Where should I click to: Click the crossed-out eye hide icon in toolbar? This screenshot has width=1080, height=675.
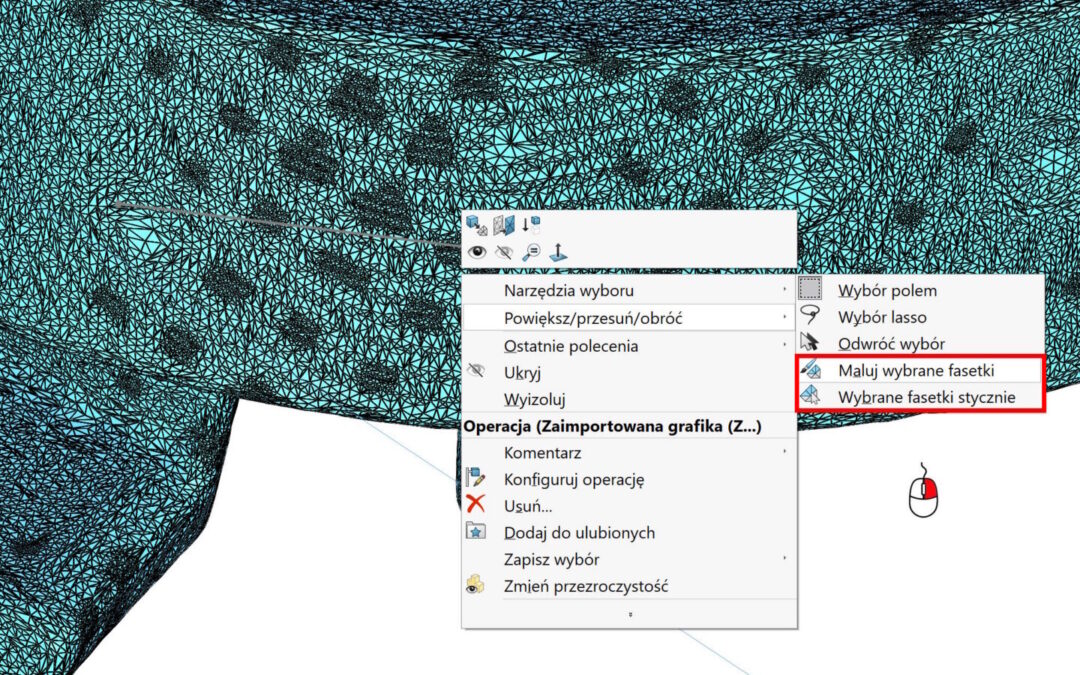(504, 252)
